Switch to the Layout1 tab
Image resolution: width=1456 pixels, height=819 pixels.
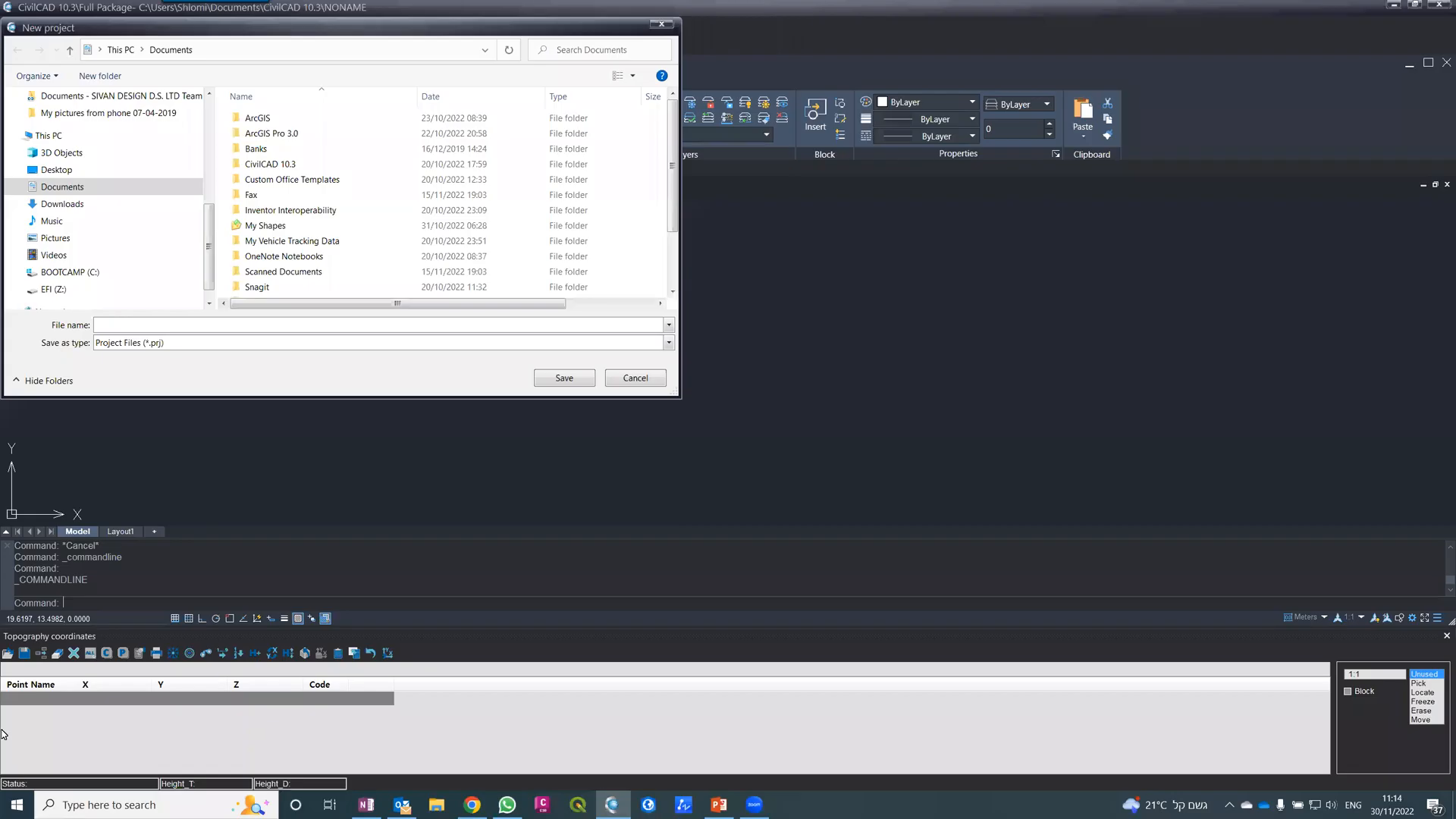[x=120, y=531]
